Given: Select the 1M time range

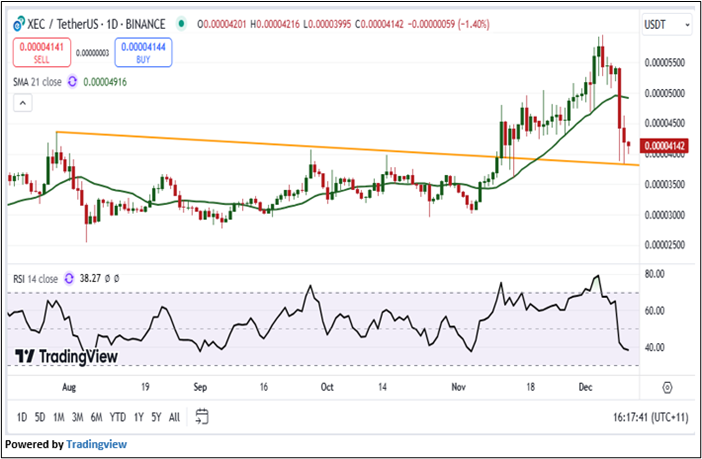Looking at the screenshot, I should pyautogui.click(x=59, y=417).
